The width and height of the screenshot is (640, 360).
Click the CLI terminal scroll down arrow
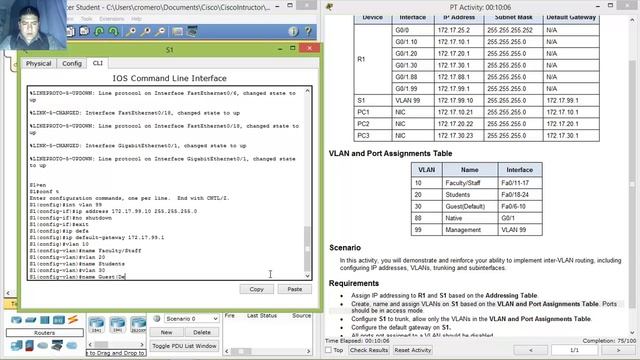(307, 276)
